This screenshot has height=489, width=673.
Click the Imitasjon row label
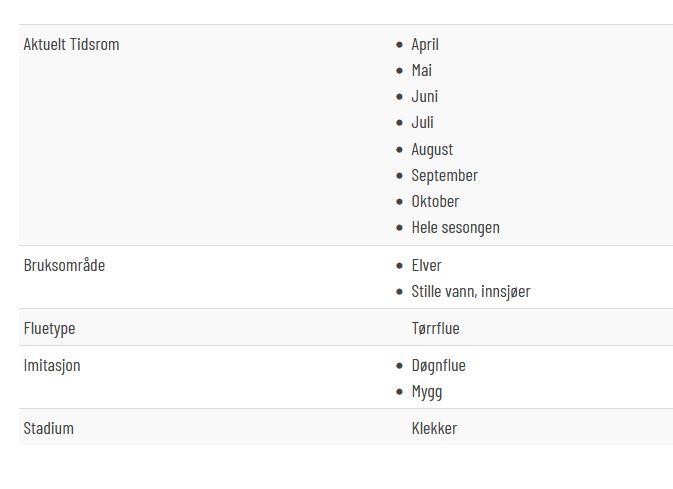pos(52,366)
